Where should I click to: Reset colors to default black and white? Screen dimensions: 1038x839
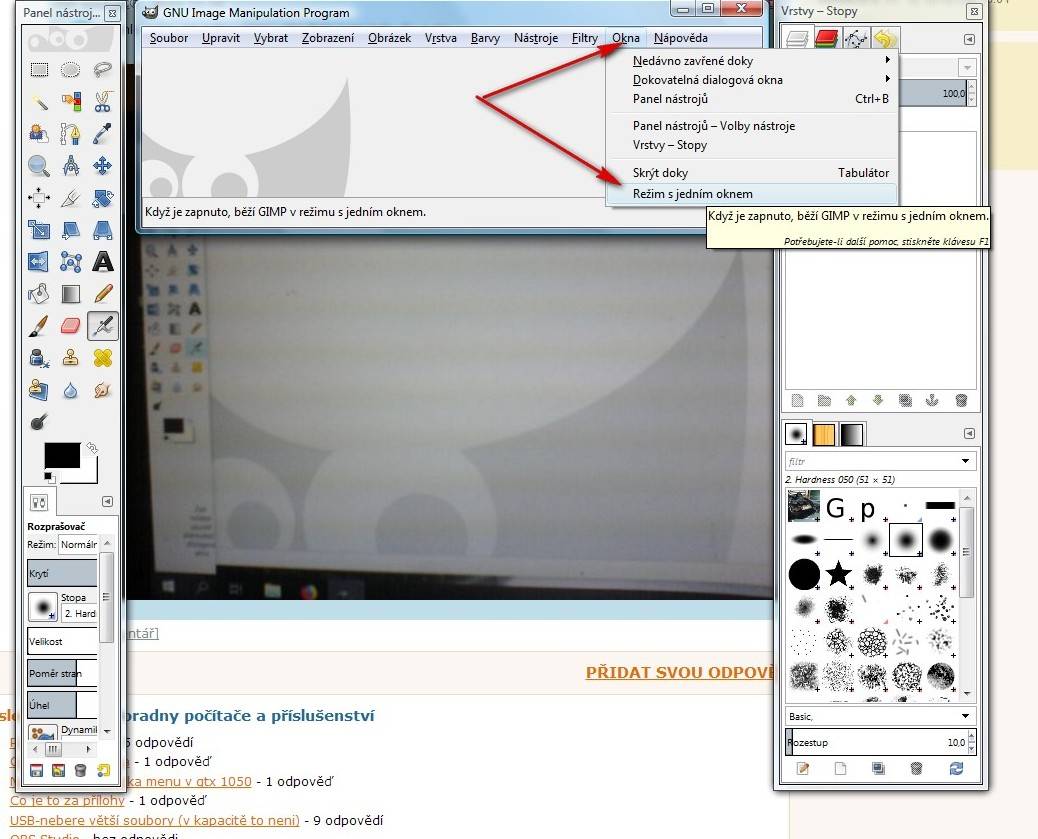pos(50,477)
